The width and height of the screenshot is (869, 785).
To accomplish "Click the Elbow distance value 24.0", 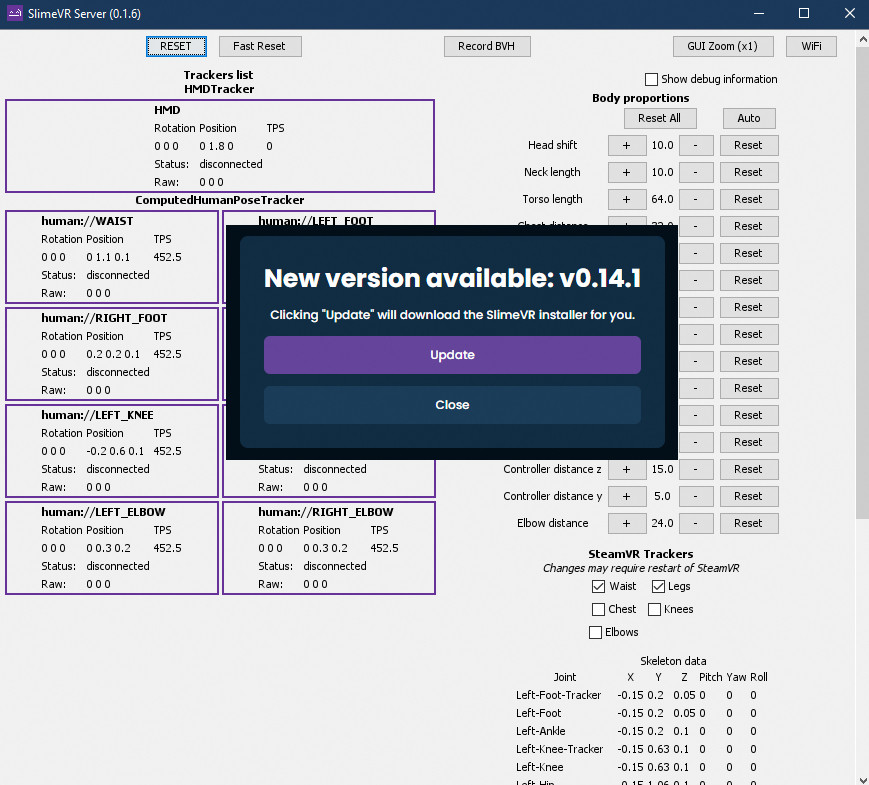I will click(x=663, y=523).
